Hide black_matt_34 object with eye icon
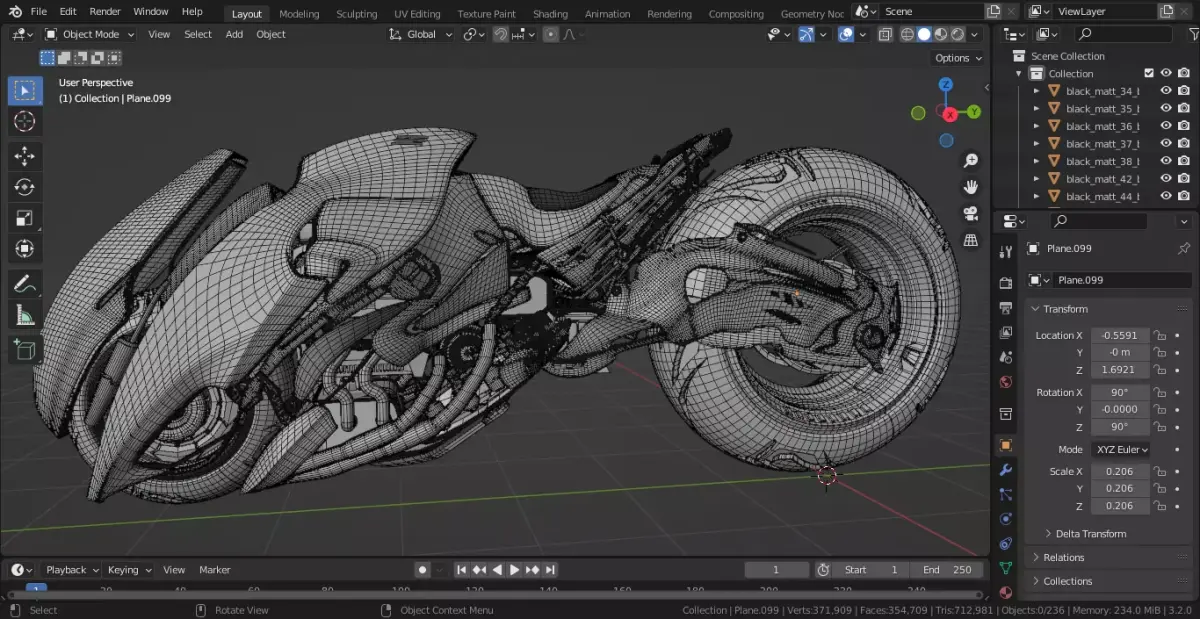This screenshot has height=619, width=1200. 1165,91
